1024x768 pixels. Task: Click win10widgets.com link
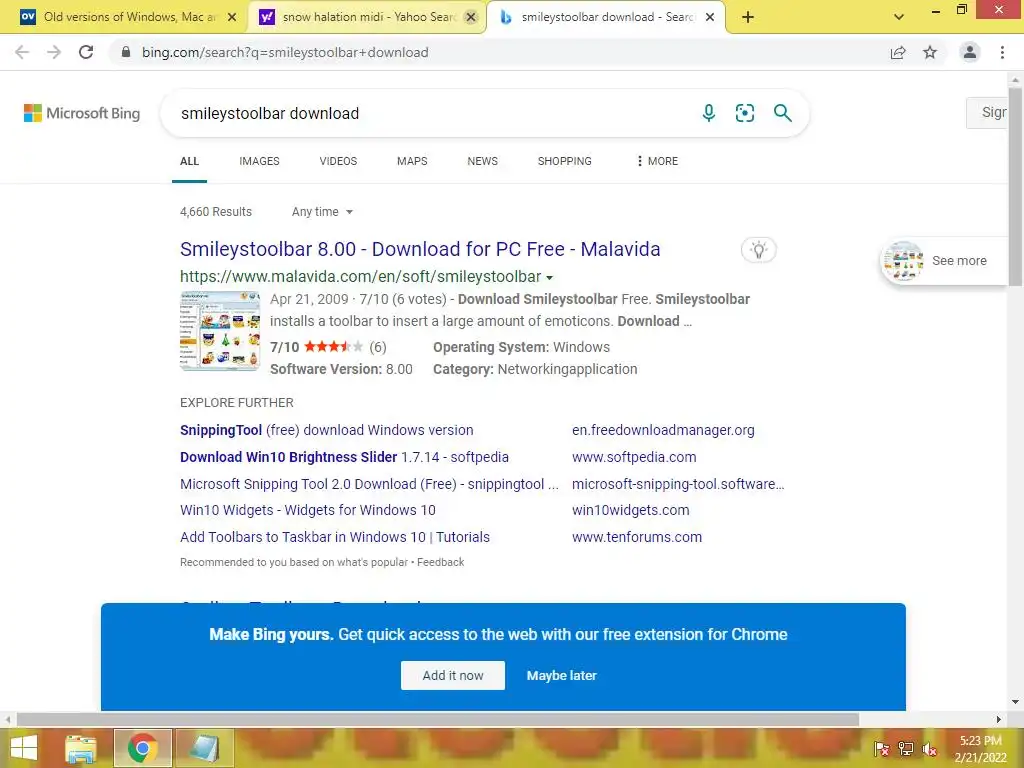630,510
